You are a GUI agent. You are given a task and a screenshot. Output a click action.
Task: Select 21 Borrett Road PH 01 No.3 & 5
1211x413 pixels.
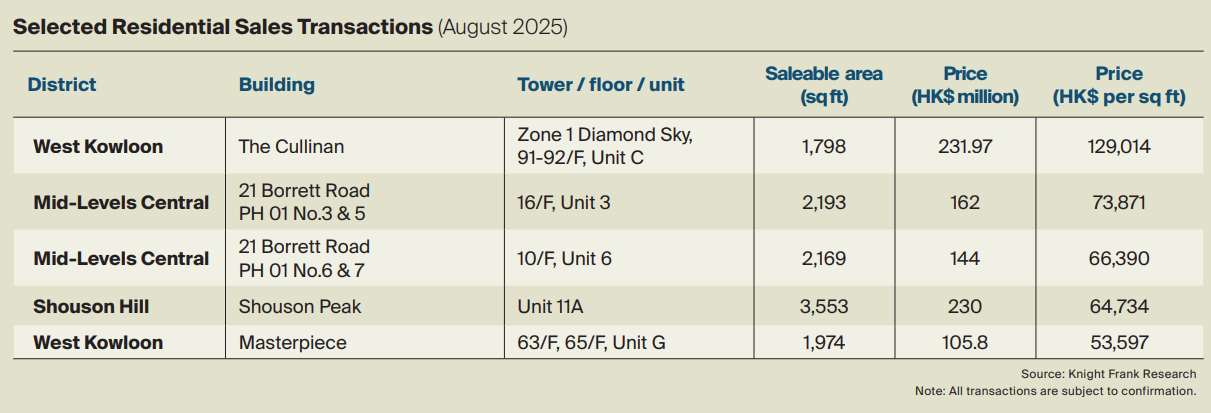tap(304, 202)
